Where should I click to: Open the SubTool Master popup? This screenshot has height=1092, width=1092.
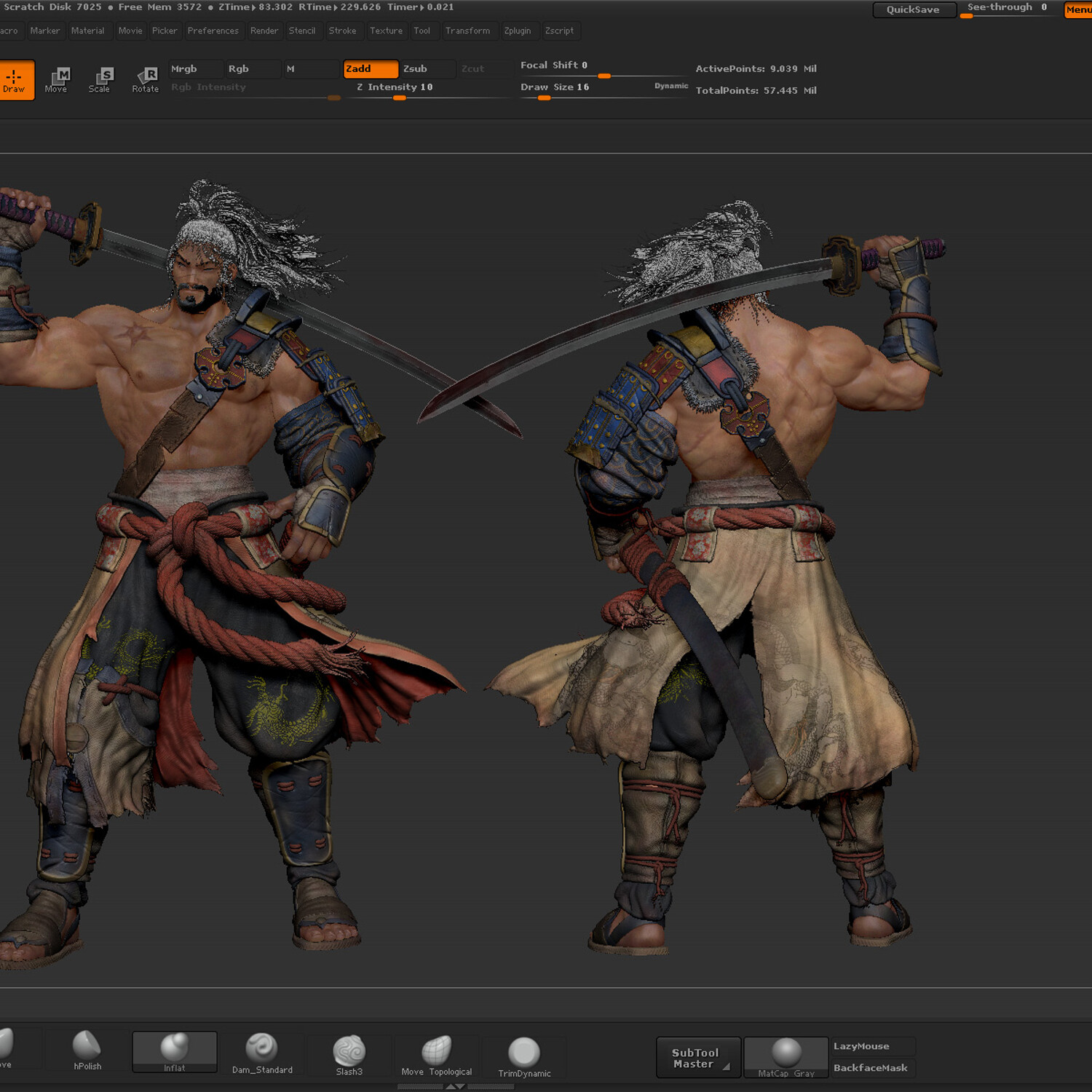[697, 1057]
